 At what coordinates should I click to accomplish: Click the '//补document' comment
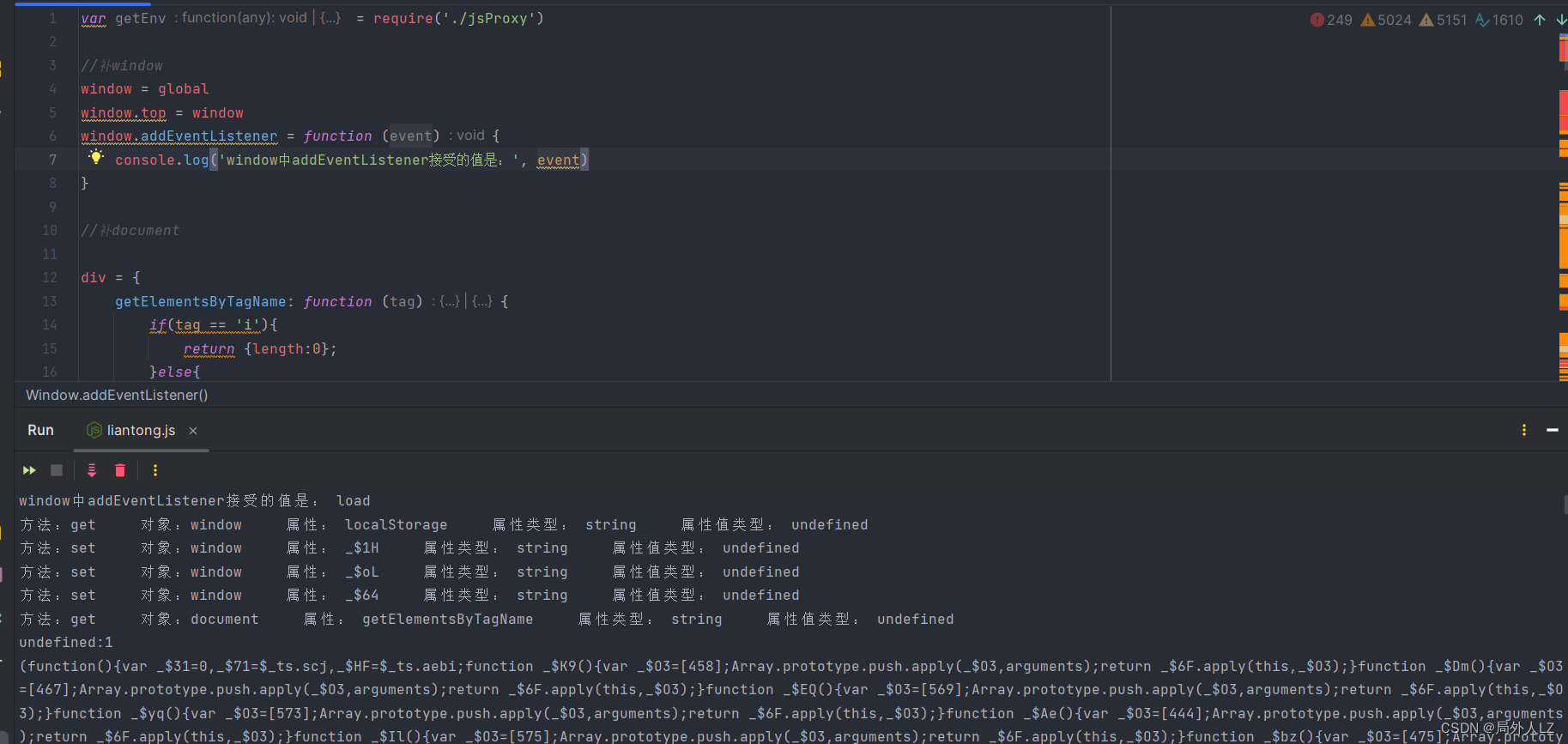(130, 231)
